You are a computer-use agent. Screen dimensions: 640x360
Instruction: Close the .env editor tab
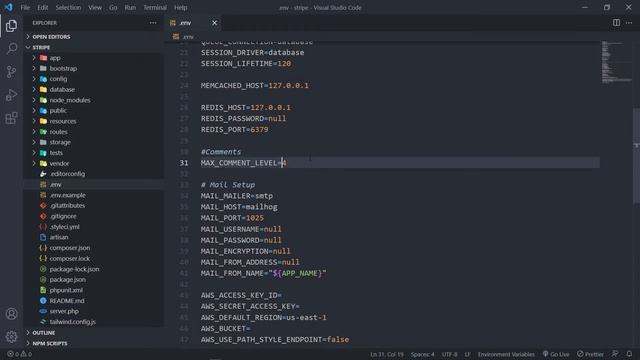pyautogui.click(x=215, y=23)
